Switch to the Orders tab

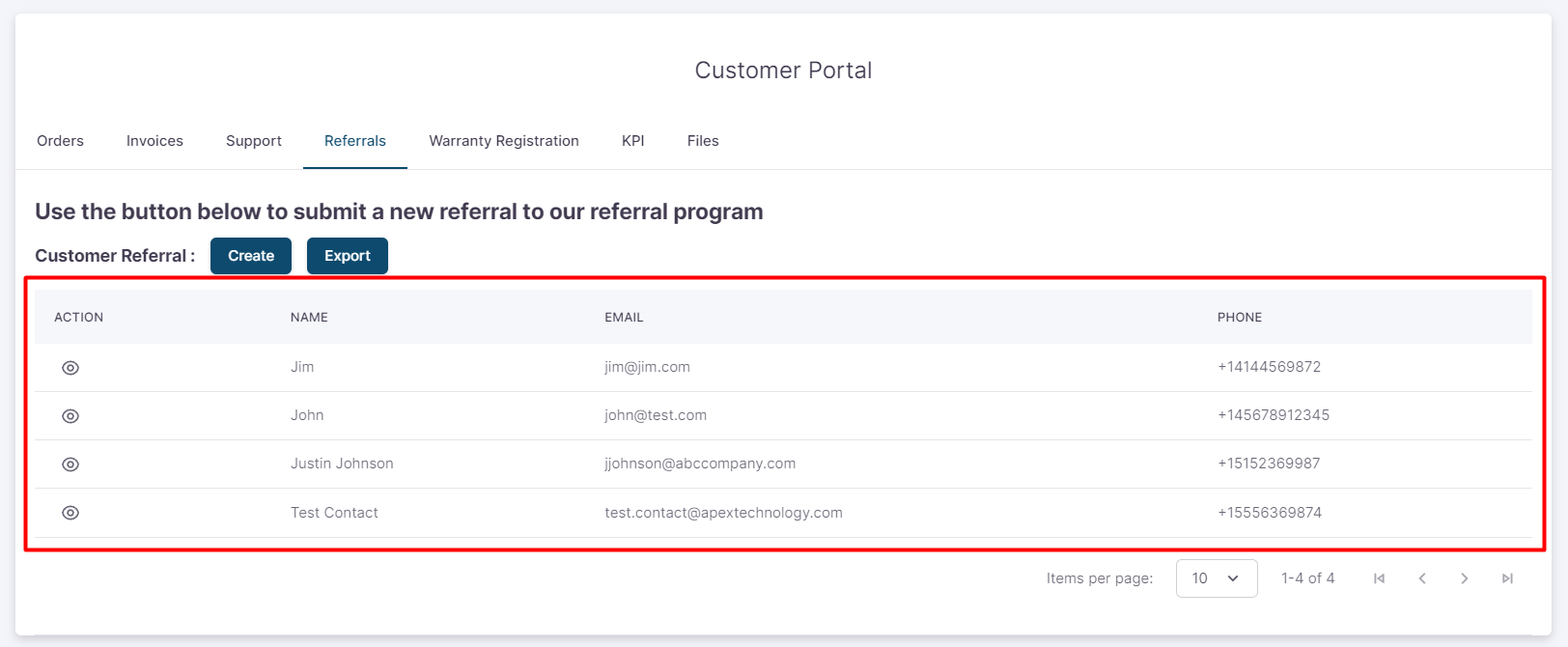point(60,141)
